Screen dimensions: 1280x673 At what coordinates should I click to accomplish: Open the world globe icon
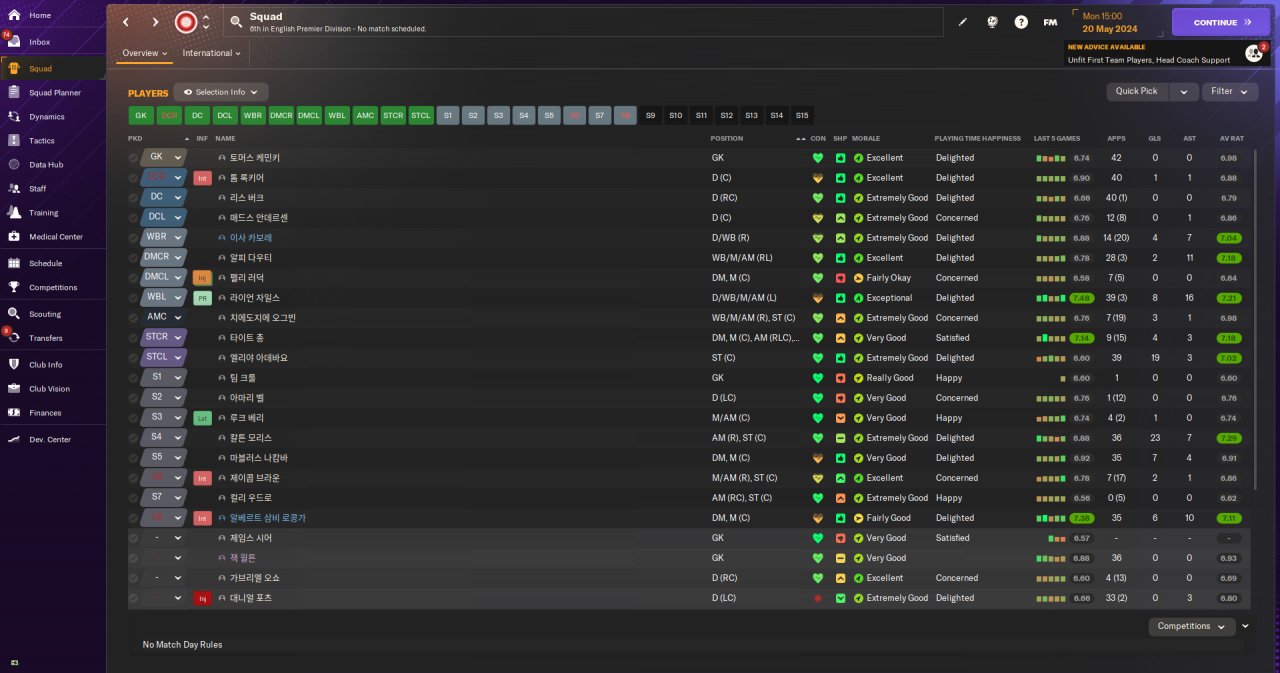pos(992,22)
